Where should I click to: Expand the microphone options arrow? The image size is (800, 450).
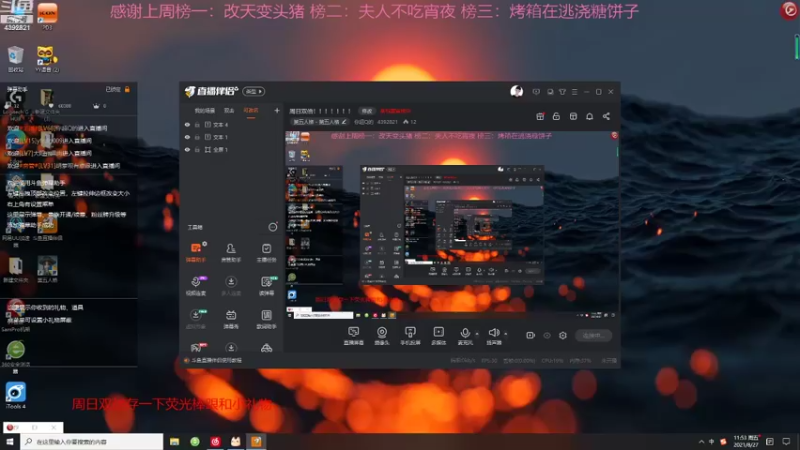[x=477, y=334]
